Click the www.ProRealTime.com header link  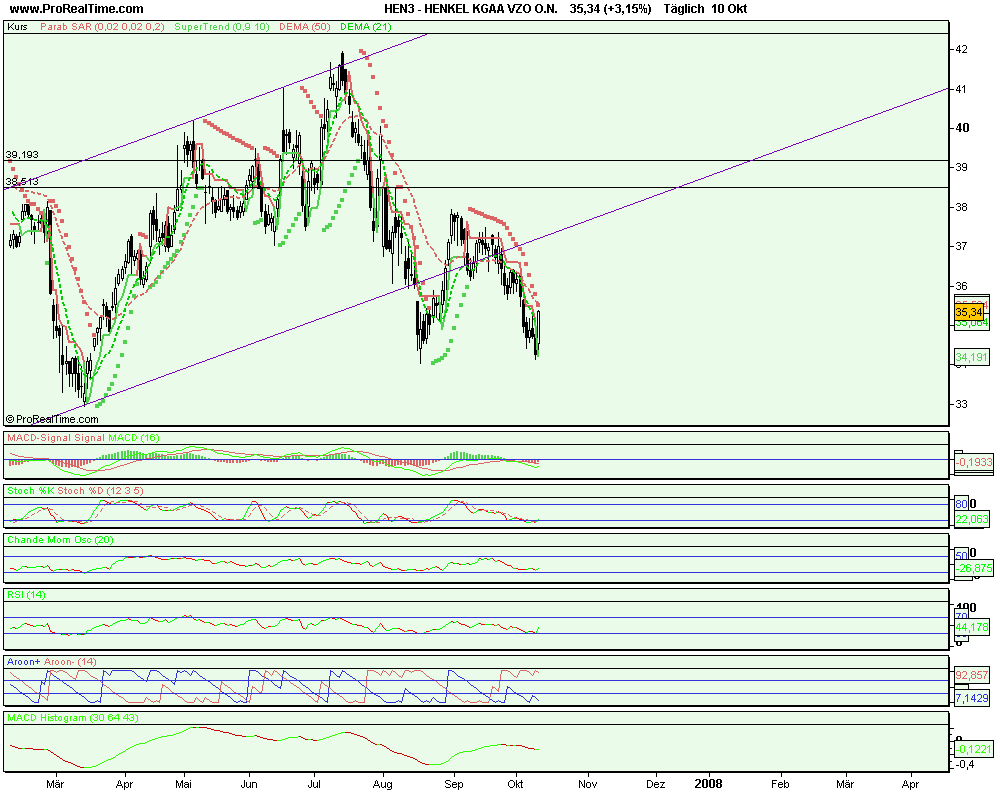(x=77, y=9)
